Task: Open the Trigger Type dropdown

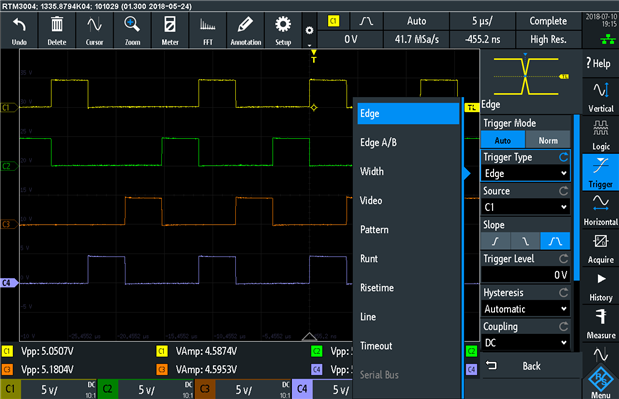Action: coord(525,173)
